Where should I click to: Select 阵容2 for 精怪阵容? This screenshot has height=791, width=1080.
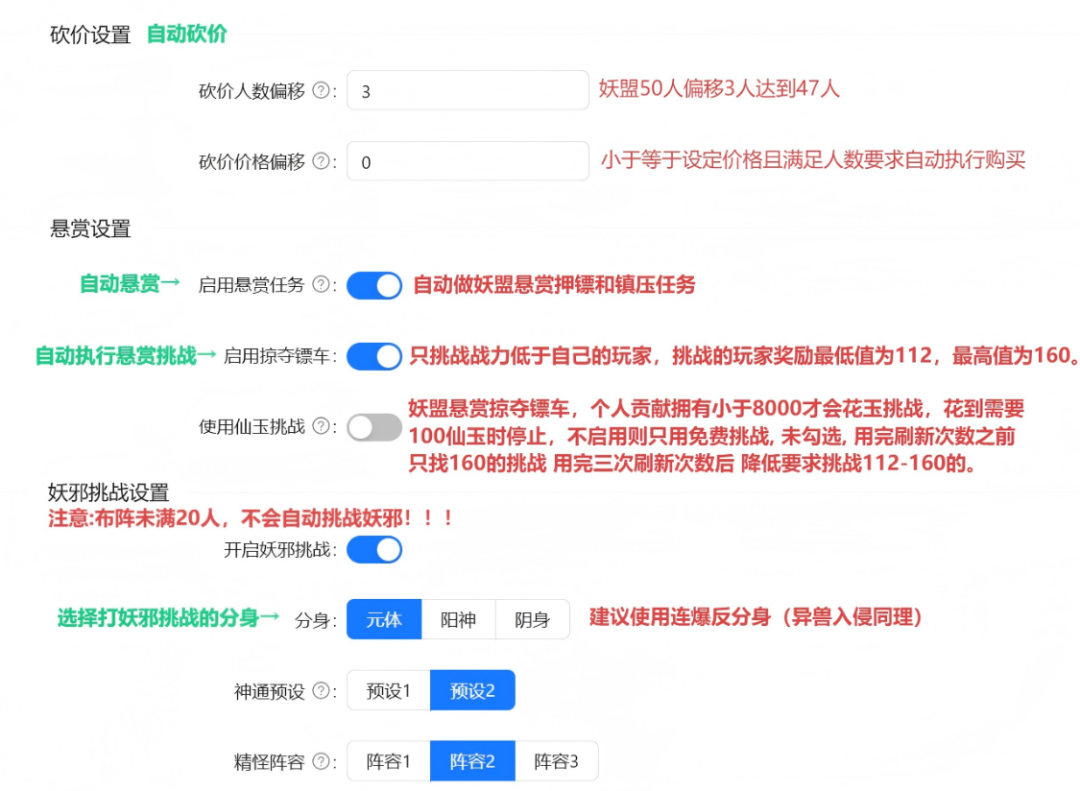[x=472, y=762]
